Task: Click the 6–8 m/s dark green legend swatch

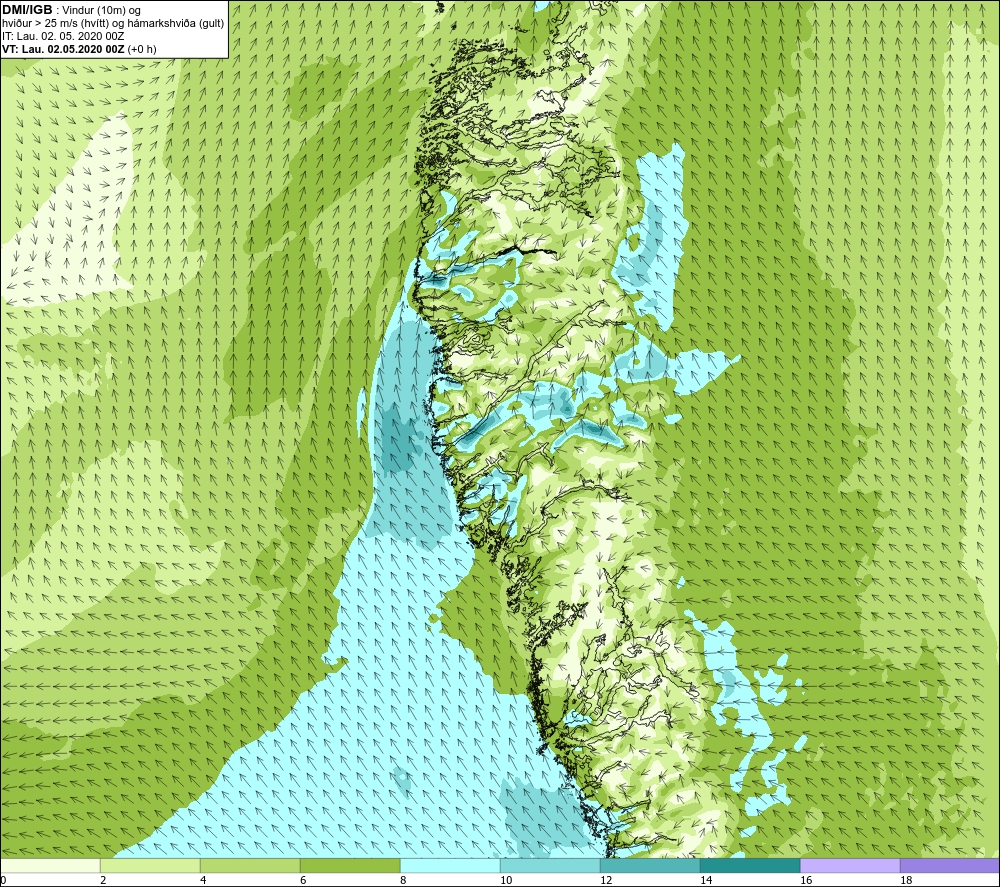Action: tap(350, 865)
